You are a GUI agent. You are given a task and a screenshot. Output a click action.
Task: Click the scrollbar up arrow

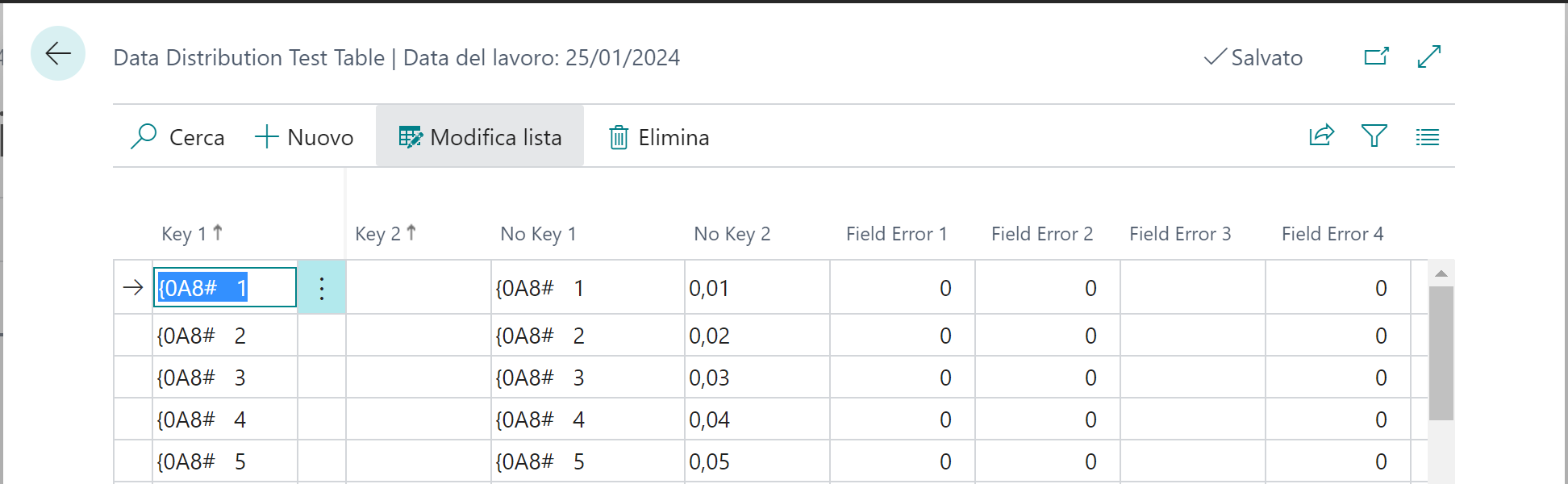[1441, 274]
